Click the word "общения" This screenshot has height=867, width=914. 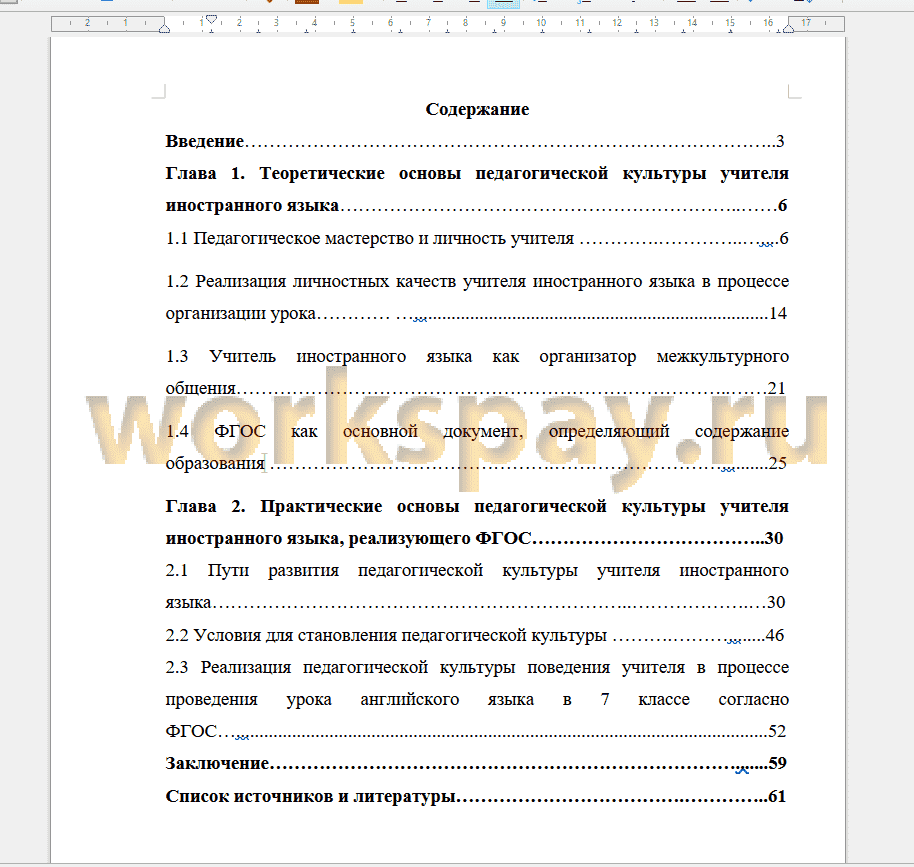(201, 388)
